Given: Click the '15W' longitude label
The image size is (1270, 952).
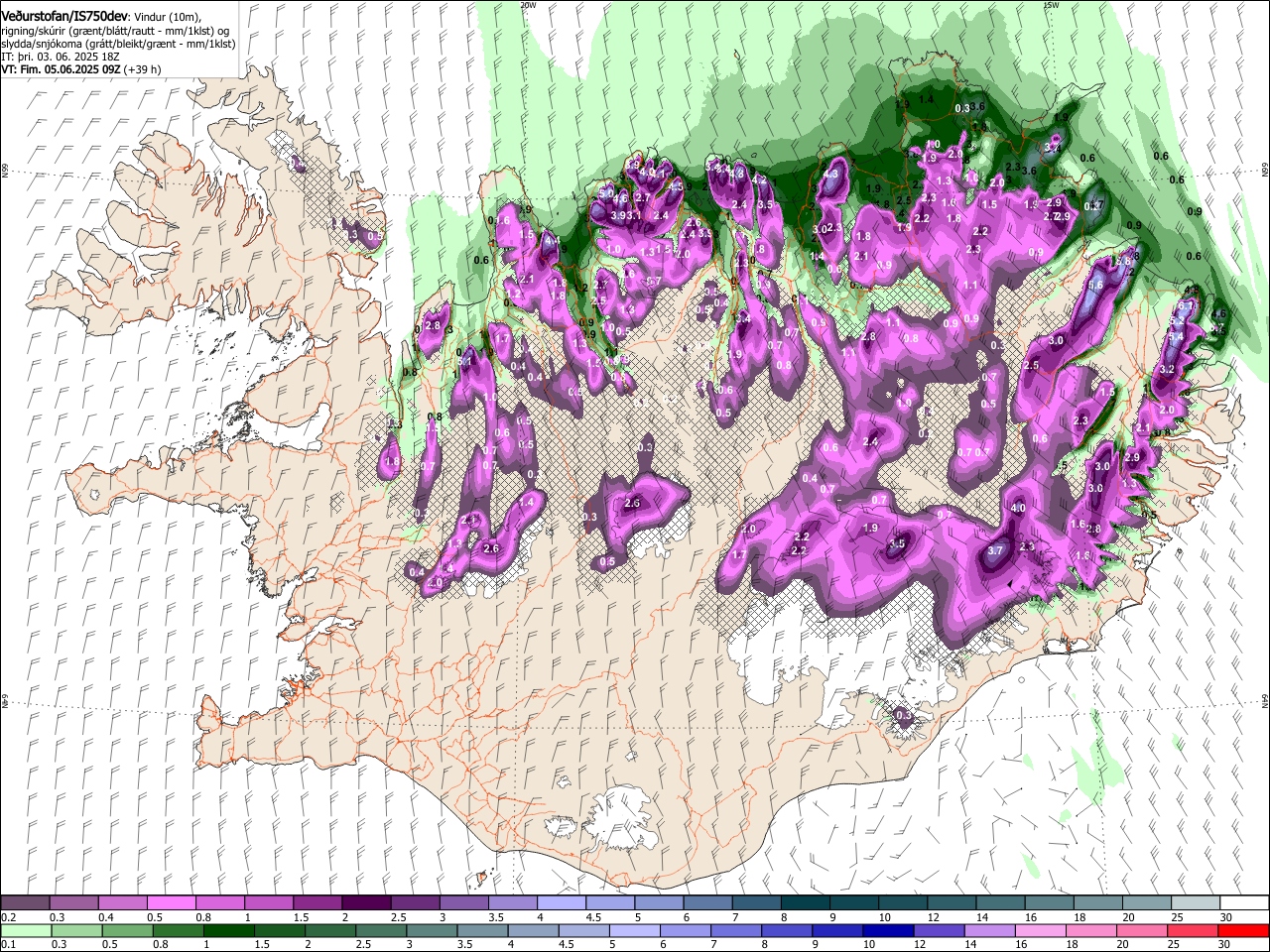Looking at the screenshot, I should pos(1051,4).
